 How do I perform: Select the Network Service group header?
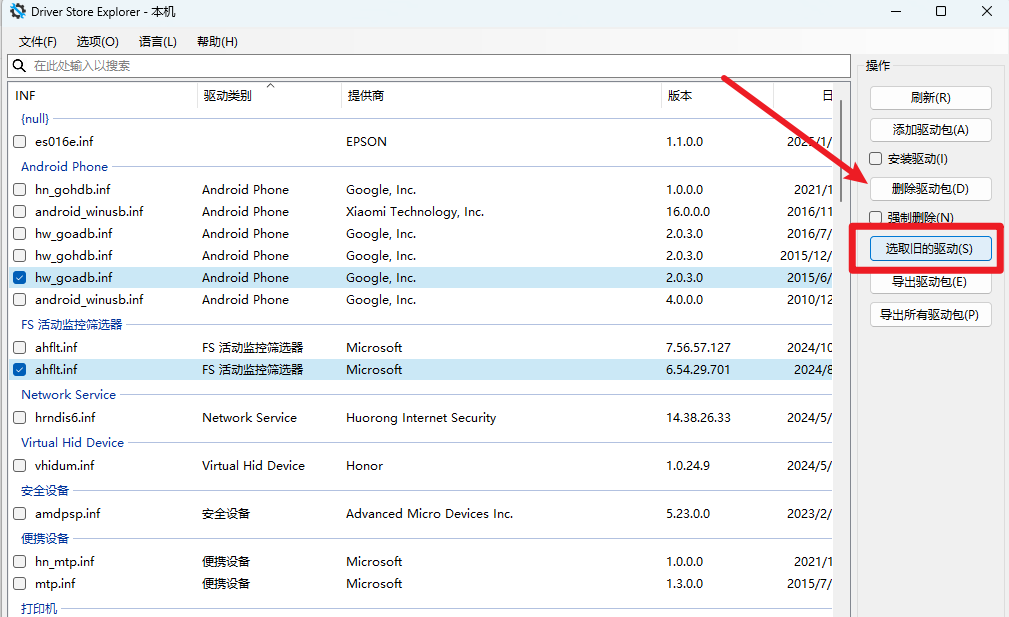pyautogui.click(x=68, y=394)
